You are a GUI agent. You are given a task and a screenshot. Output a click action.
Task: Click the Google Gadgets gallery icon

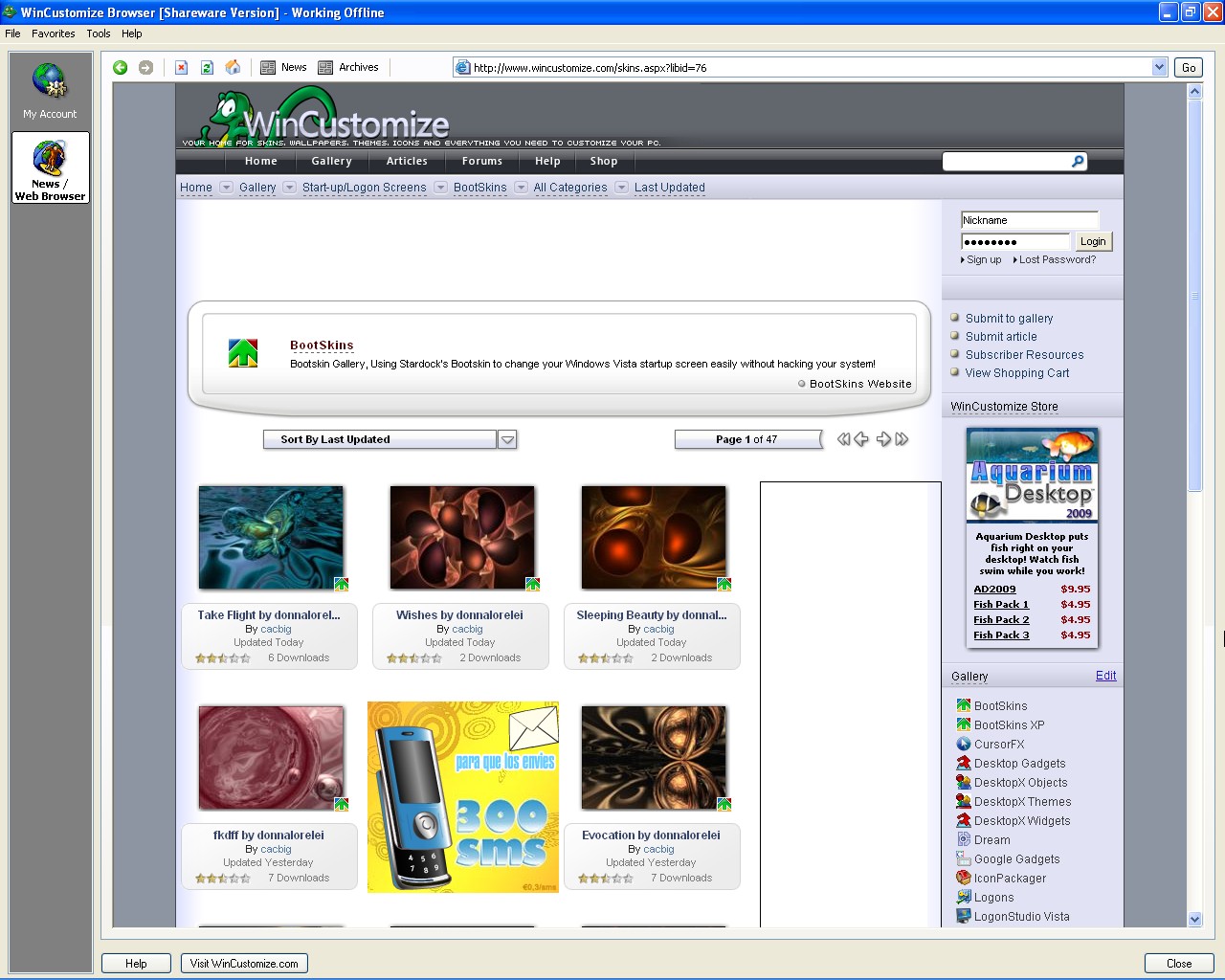pos(964,858)
